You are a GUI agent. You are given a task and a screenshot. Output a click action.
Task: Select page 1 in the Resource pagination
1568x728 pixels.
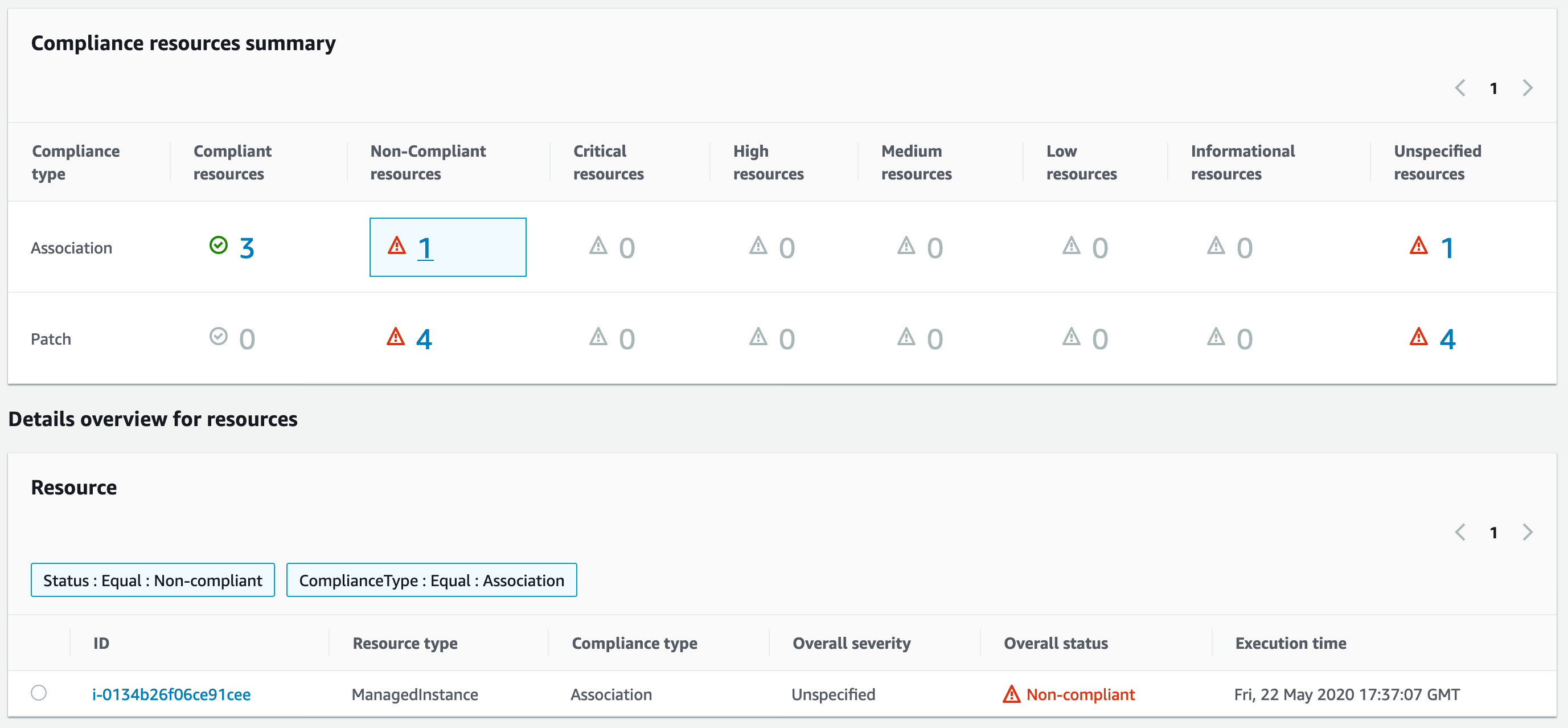pyautogui.click(x=1494, y=532)
